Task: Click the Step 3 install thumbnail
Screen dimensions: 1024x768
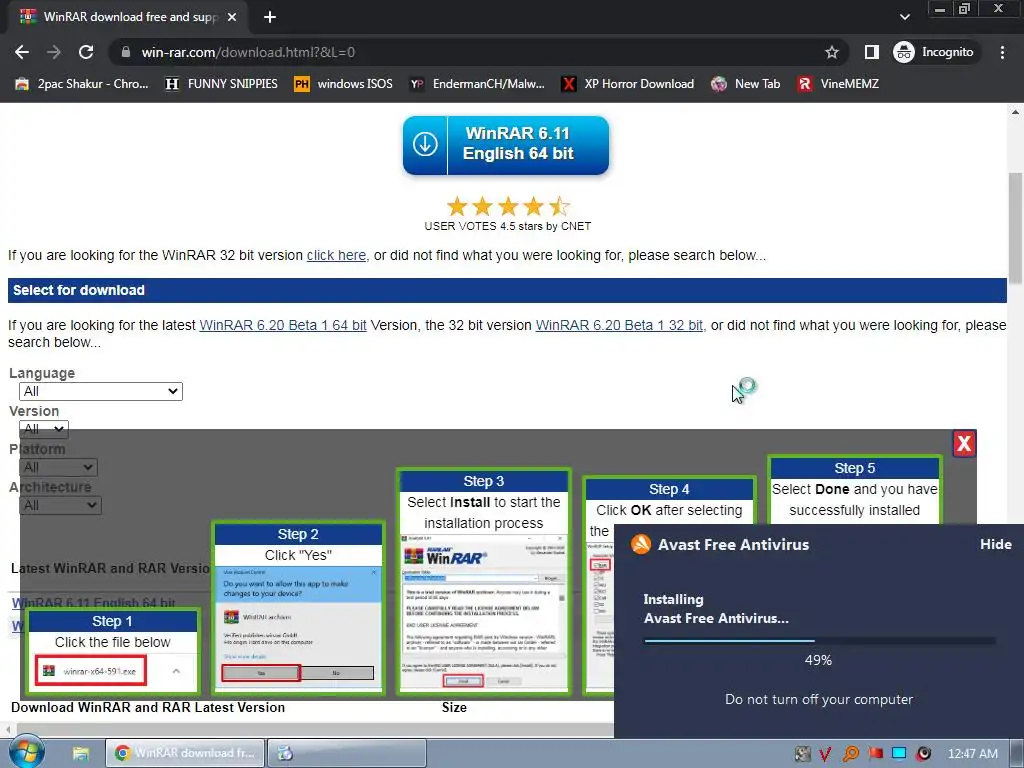Action: [484, 581]
